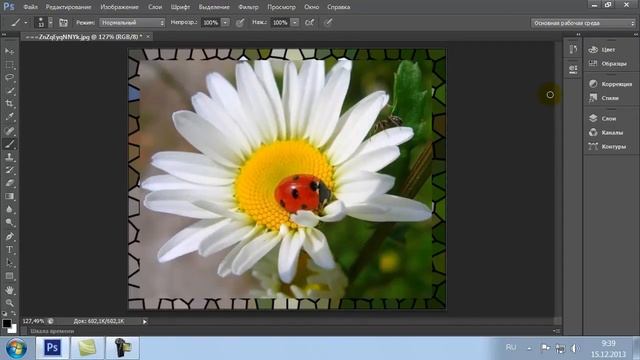640x360 pixels.
Task: Select the Eyedropper tool
Action: coord(9,117)
